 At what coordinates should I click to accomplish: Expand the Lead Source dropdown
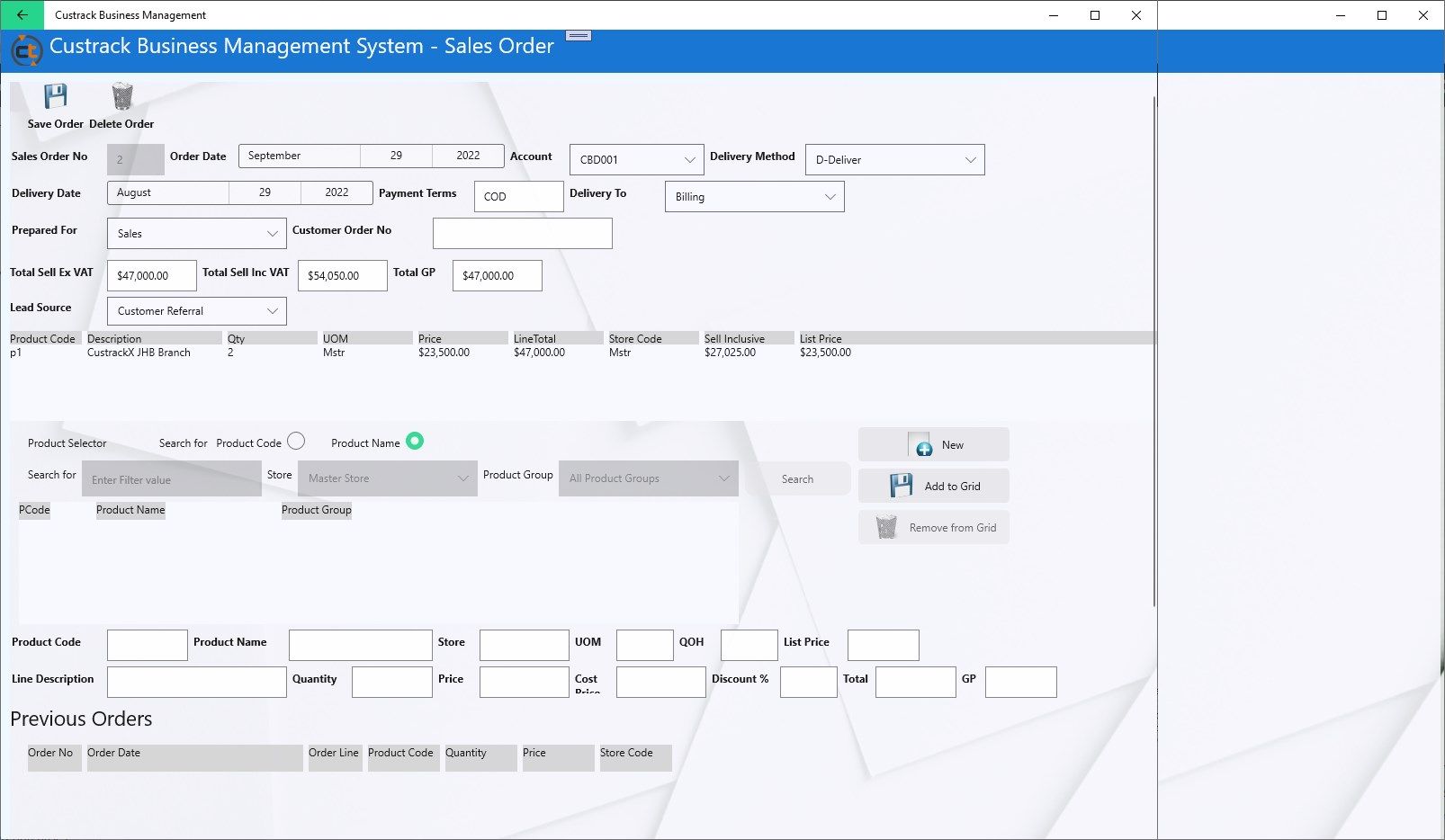pyautogui.click(x=197, y=310)
